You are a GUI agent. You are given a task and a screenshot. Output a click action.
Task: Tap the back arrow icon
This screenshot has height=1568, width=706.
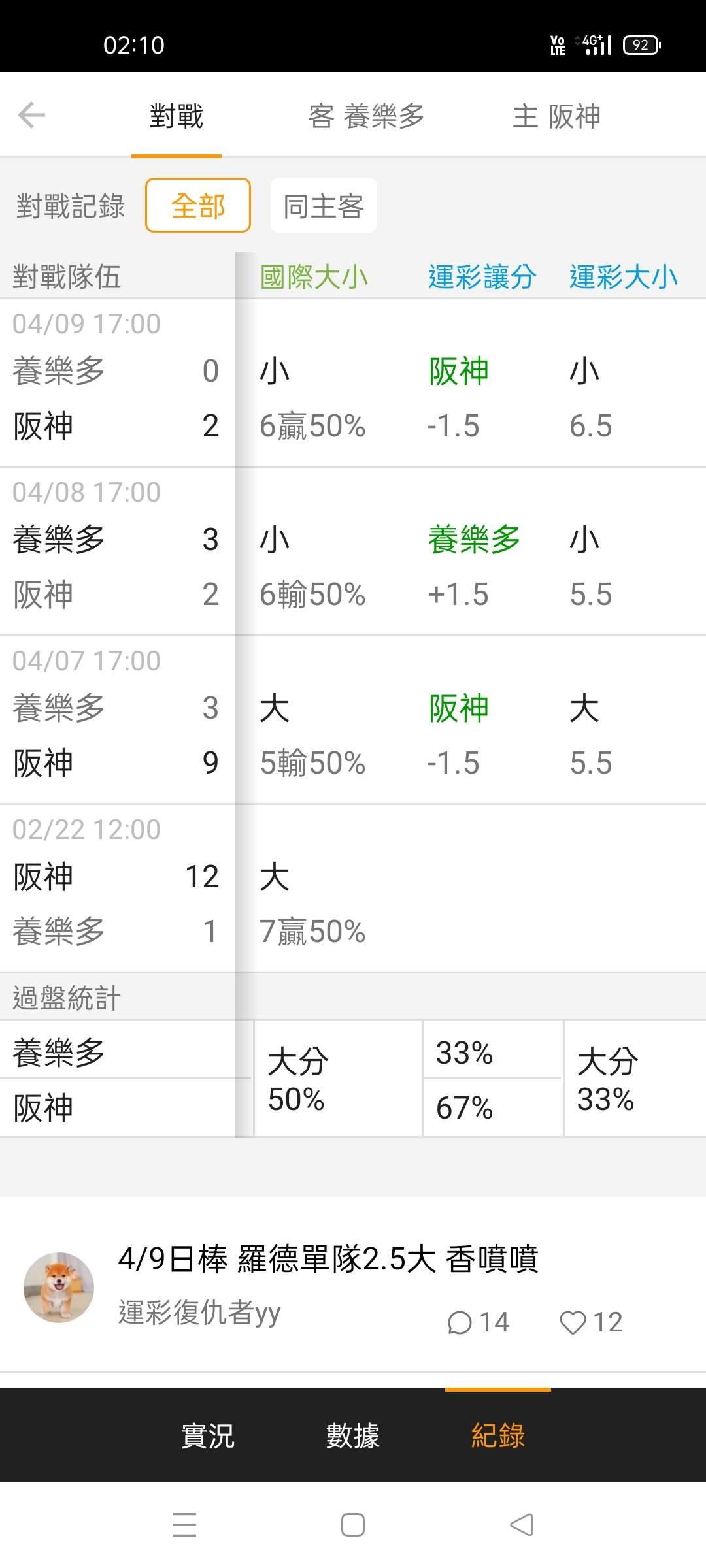[31, 116]
